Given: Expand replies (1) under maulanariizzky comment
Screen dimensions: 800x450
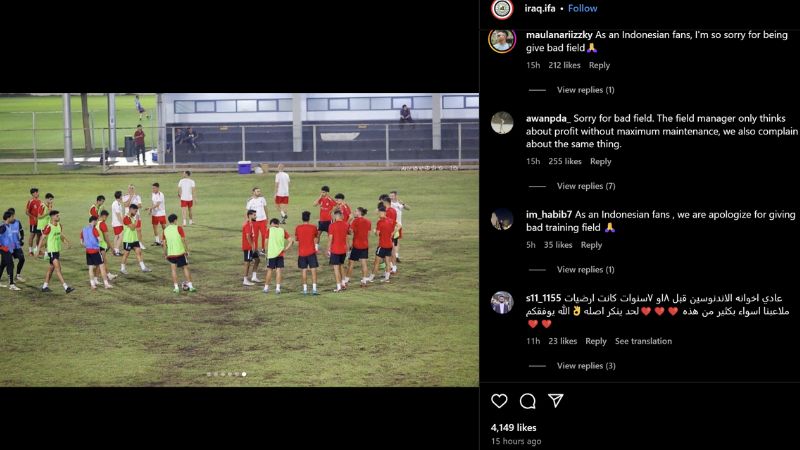Looking at the screenshot, I should point(585,90).
